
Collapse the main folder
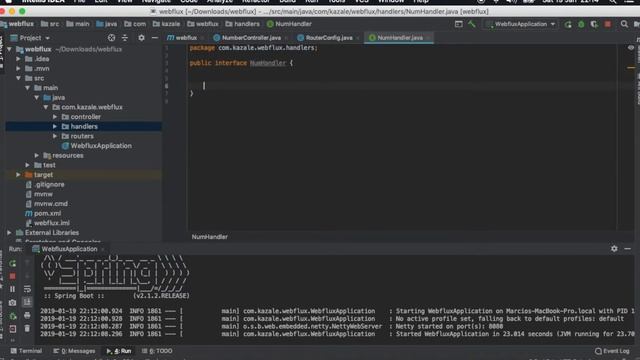tap(27, 88)
